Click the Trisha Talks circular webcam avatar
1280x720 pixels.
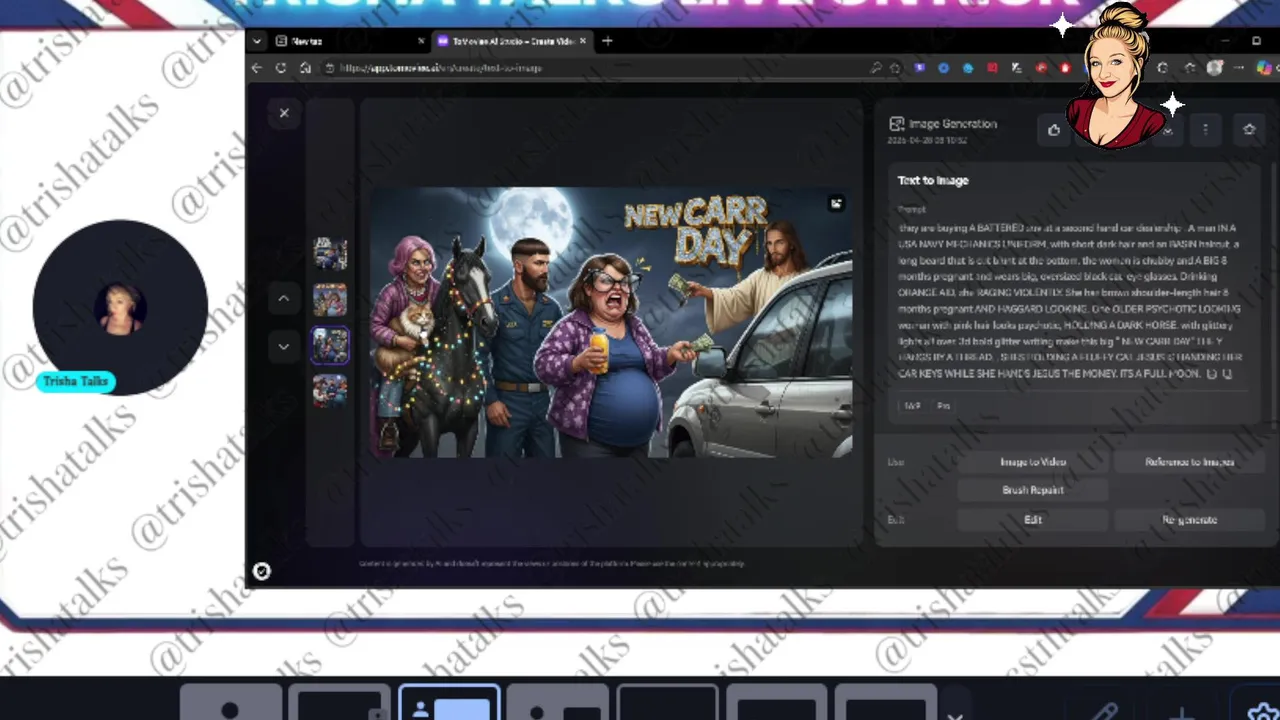[120, 307]
